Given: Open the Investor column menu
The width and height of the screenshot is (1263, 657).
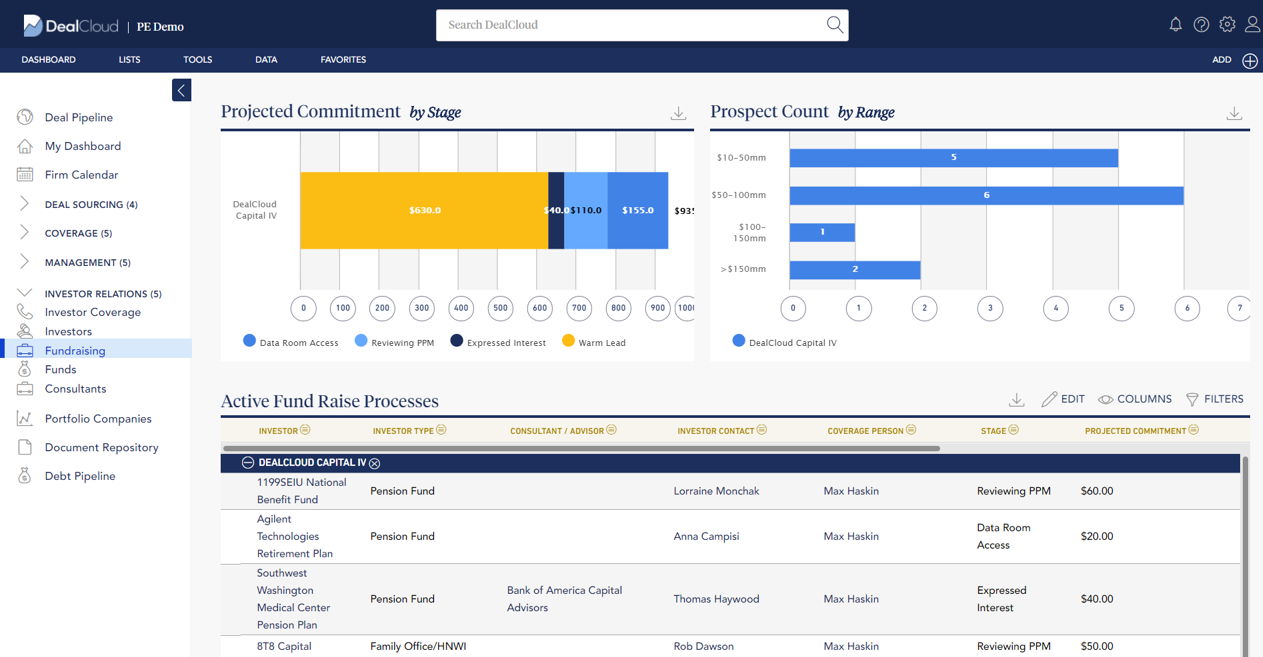Looking at the screenshot, I should (x=306, y=430).
